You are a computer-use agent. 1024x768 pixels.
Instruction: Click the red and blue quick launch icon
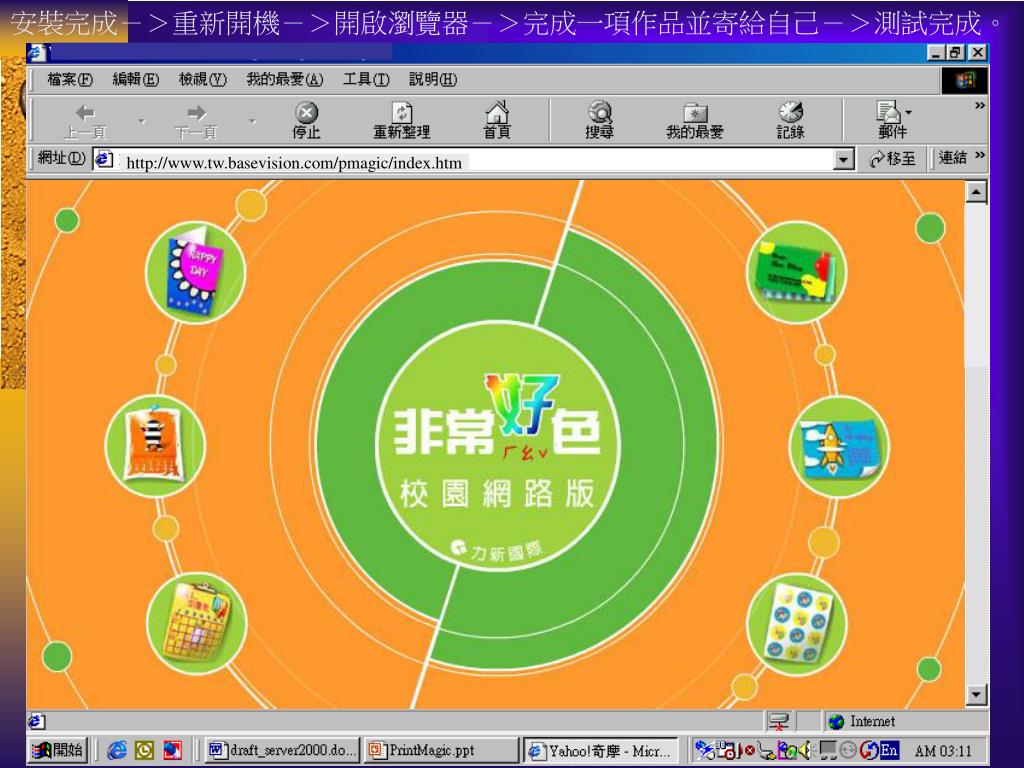(172, 750)
